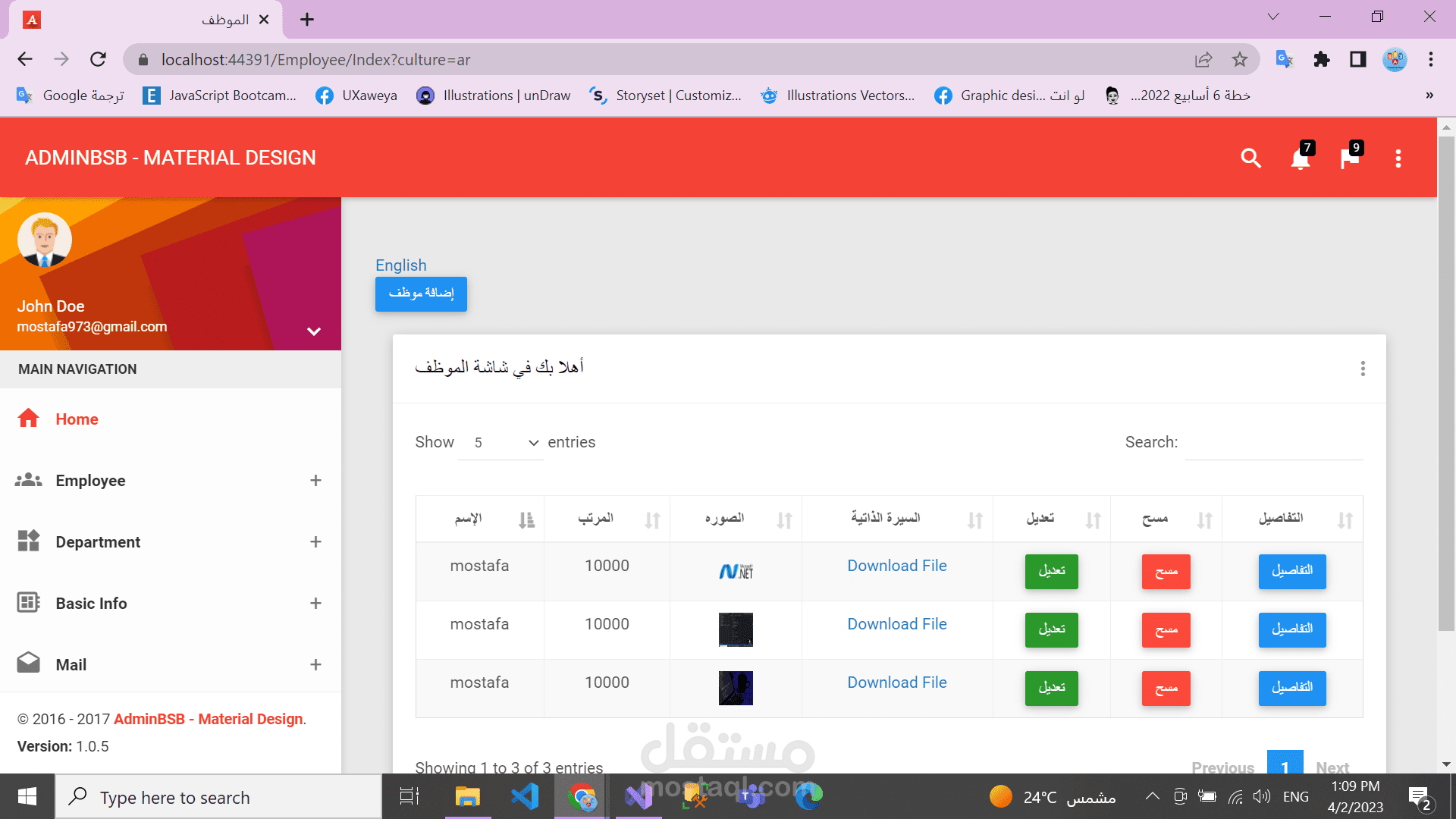Click the Mail envelope icon in the sidebar
Screen dimensions: 1456x819
(28, 663)
